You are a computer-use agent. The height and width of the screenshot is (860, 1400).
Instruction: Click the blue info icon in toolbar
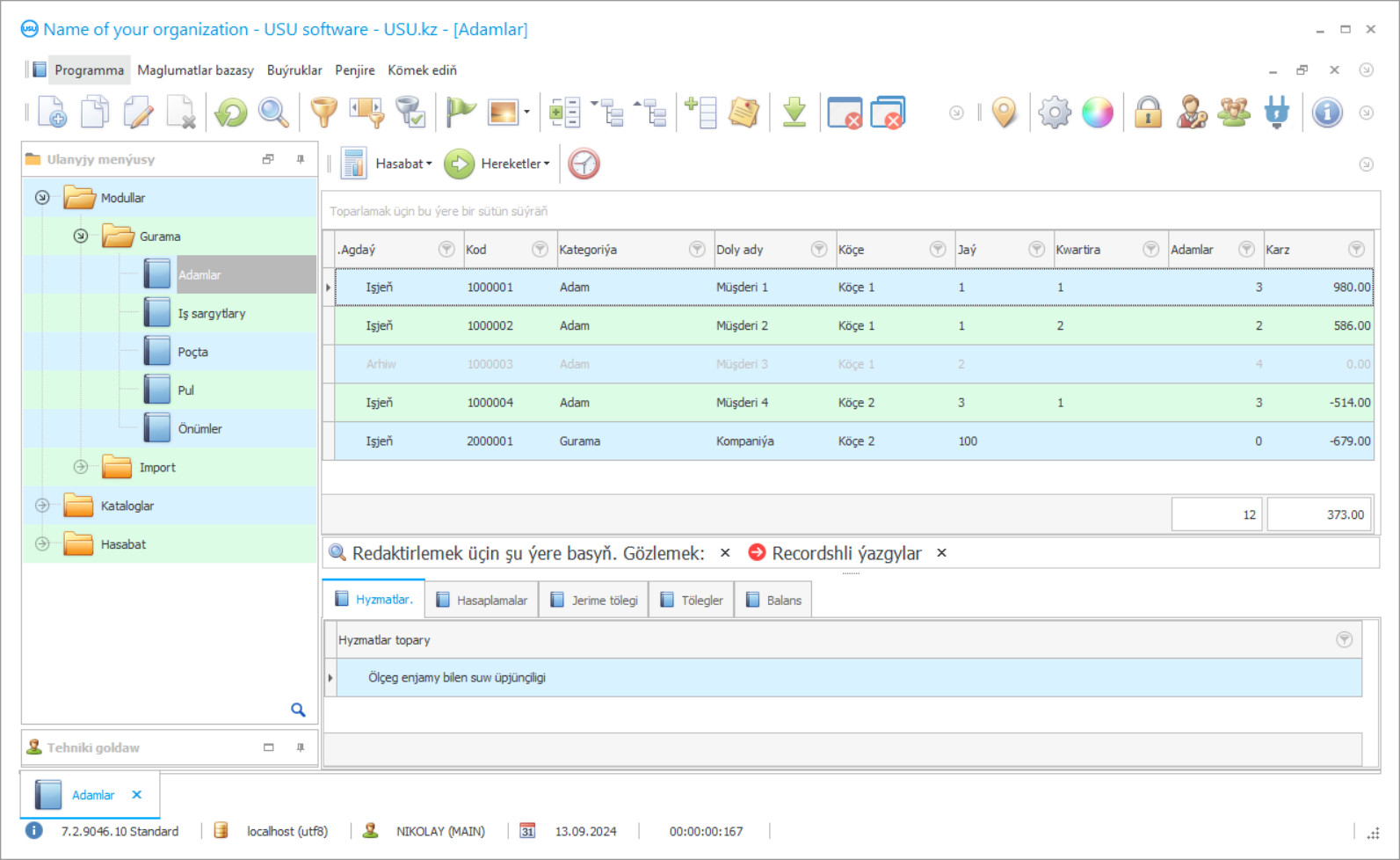coord(1326,113)
